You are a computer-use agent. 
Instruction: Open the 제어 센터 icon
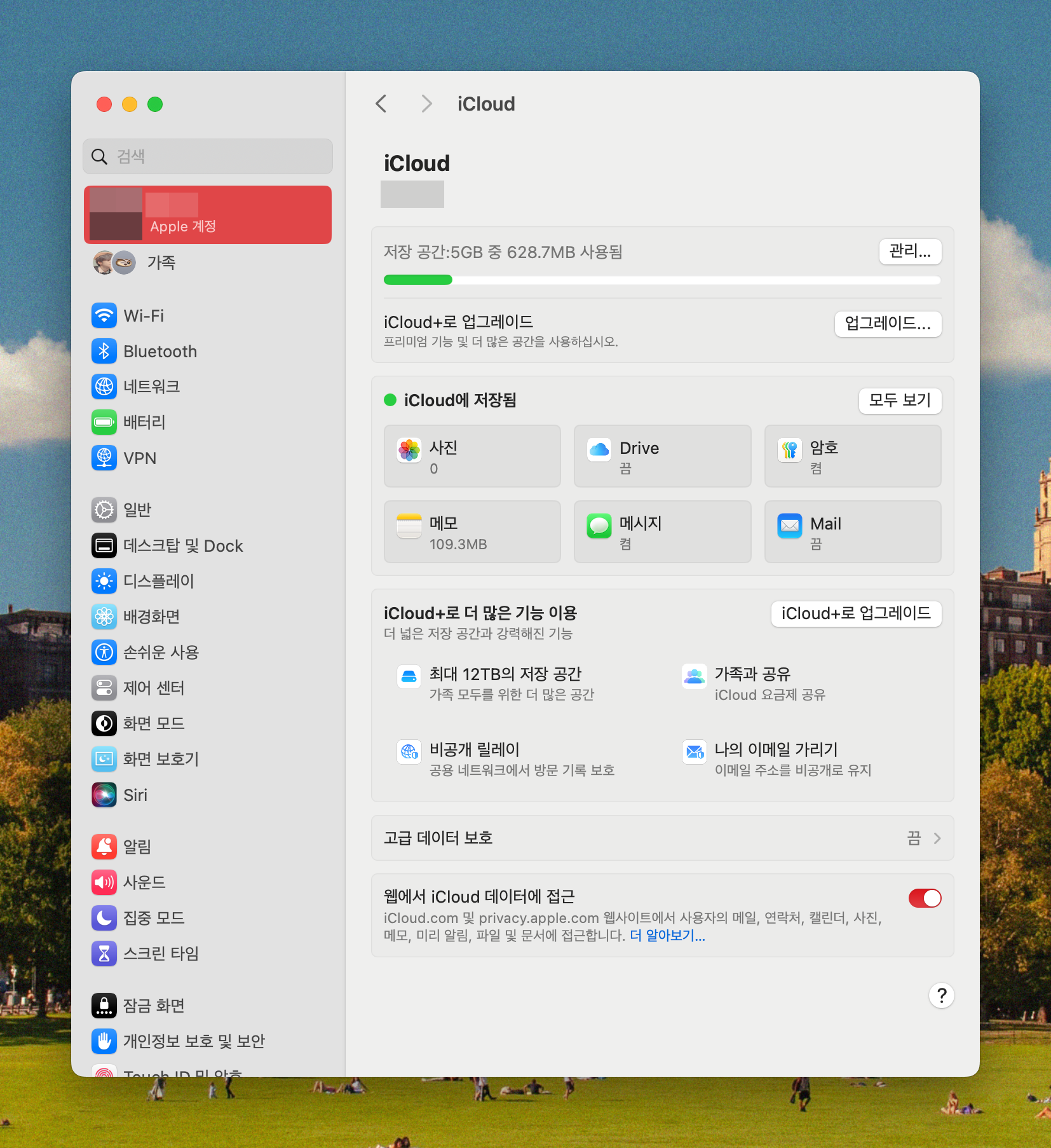tap(104, 688)
